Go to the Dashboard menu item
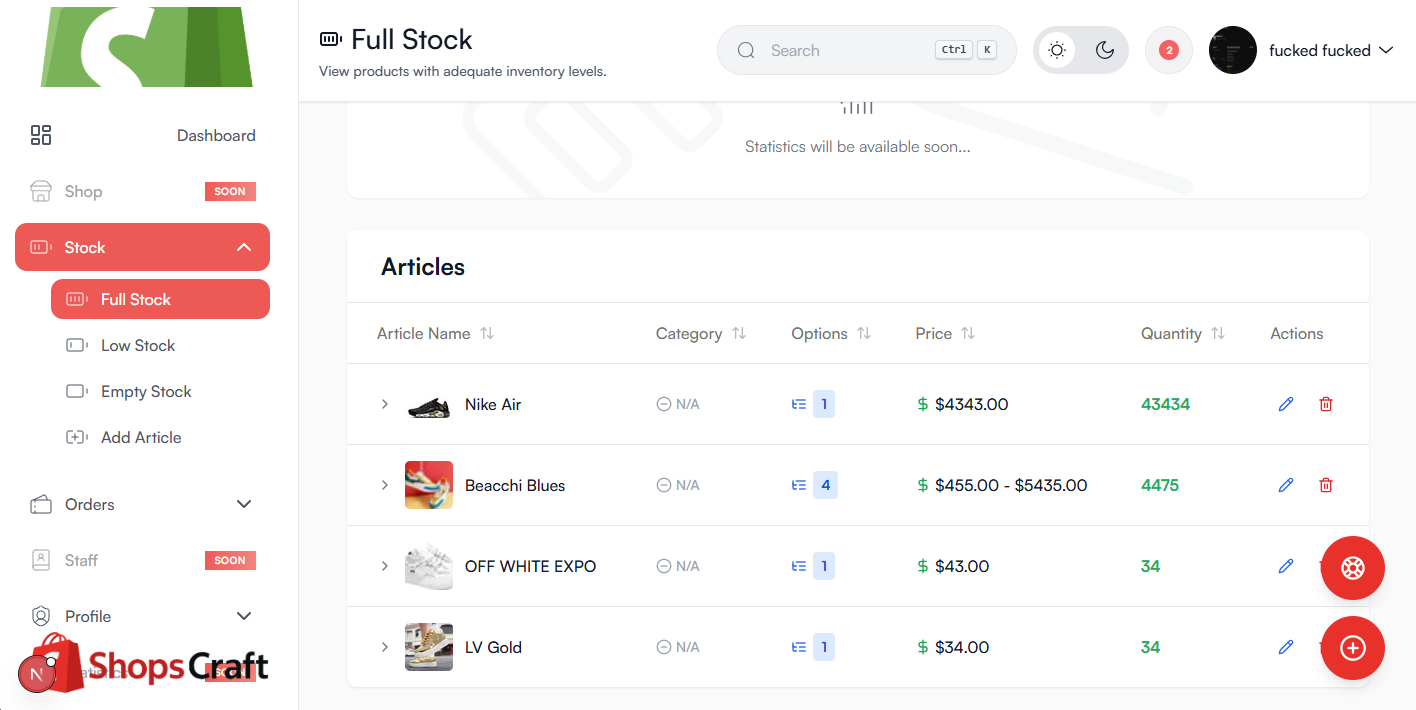Image resolution: width=1416 pixels, height=710 pixels. (216, 135)
